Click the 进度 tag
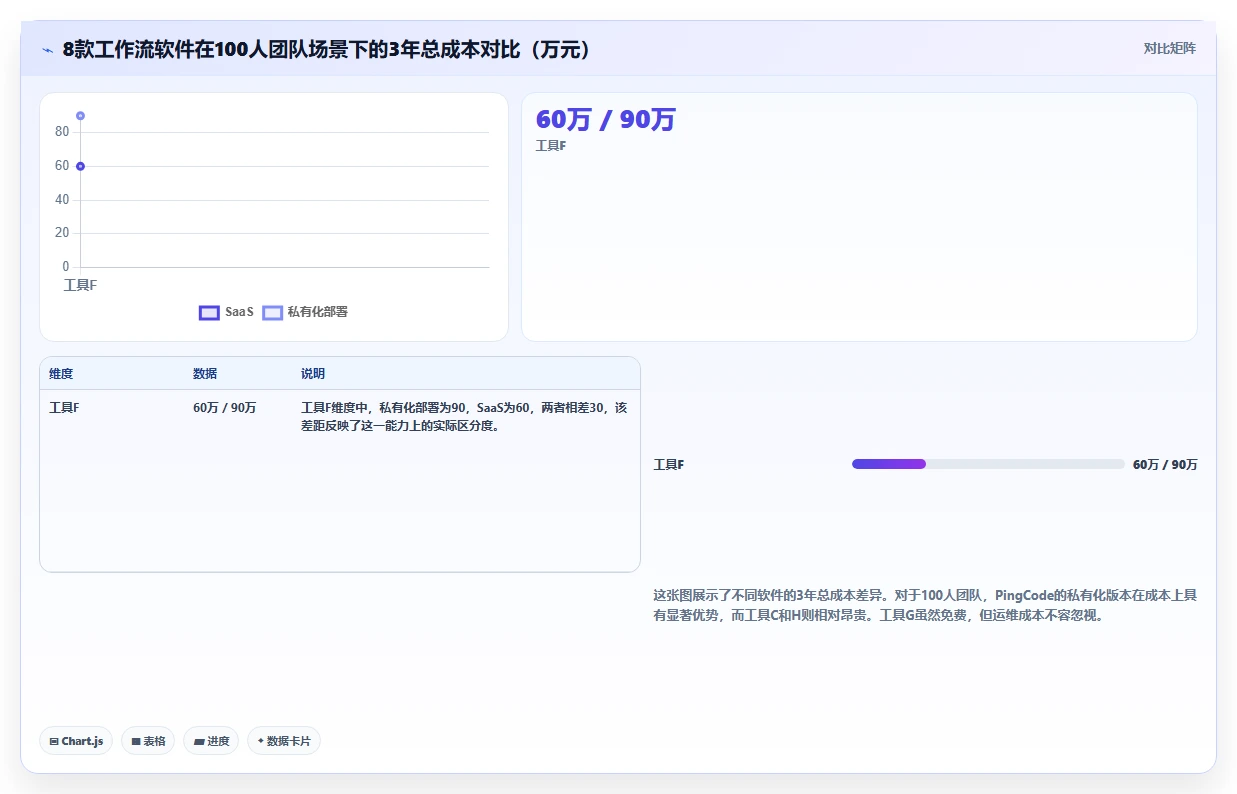This screenshot has height=794, width=1237. point(211,741)
